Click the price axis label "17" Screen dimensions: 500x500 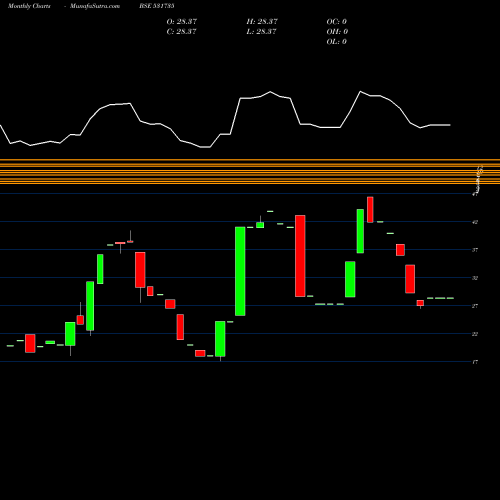pos(475,362)
